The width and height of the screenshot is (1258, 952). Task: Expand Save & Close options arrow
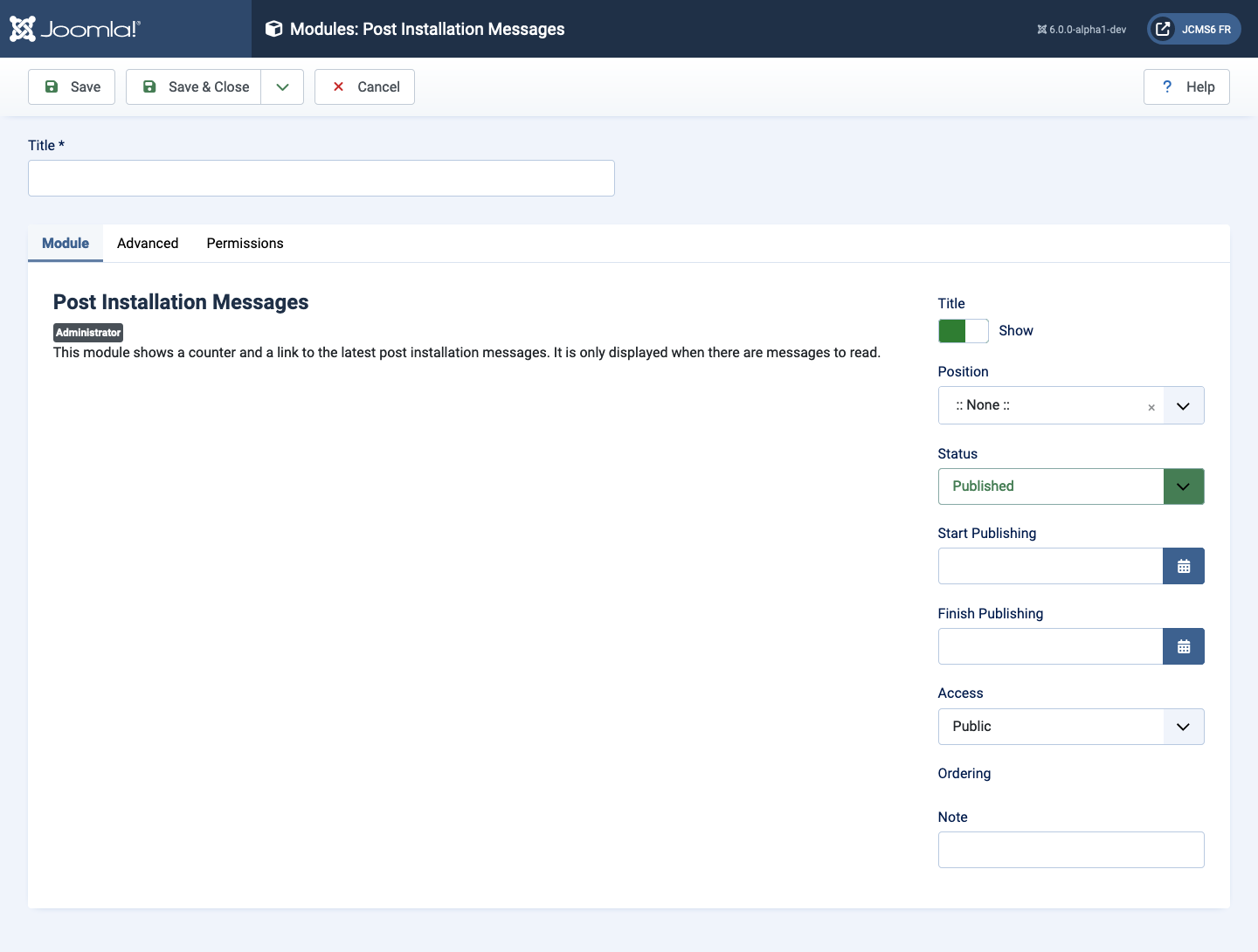282,86
